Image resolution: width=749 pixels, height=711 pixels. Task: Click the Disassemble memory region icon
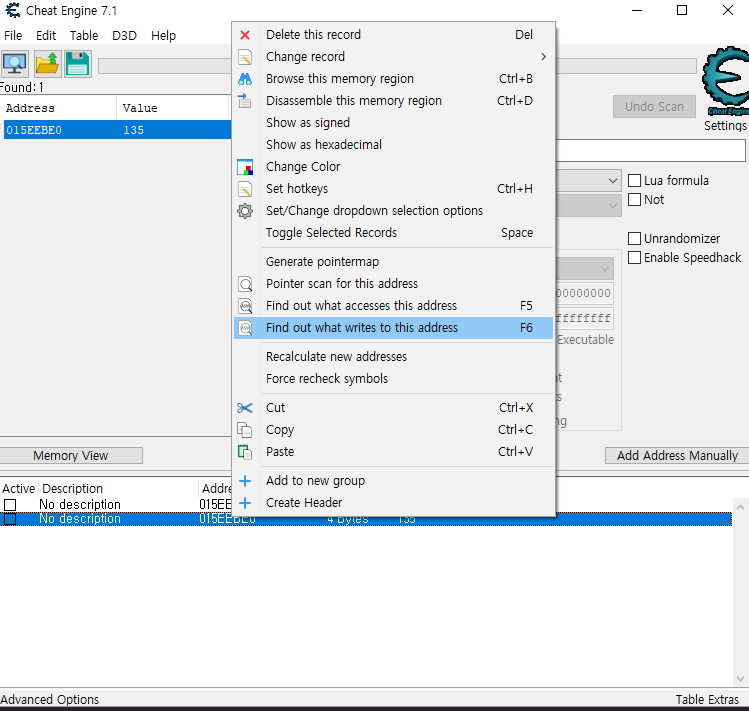245,101
